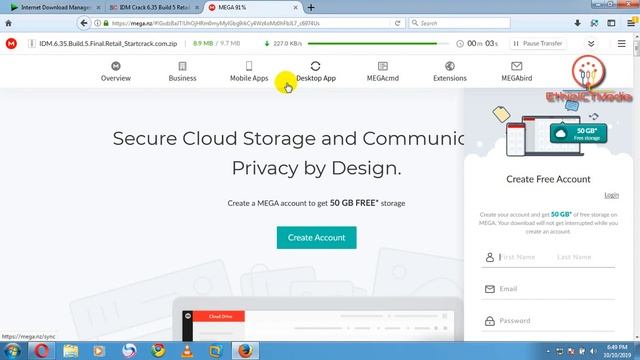Open VLC from the taskbar

(187, 351)
